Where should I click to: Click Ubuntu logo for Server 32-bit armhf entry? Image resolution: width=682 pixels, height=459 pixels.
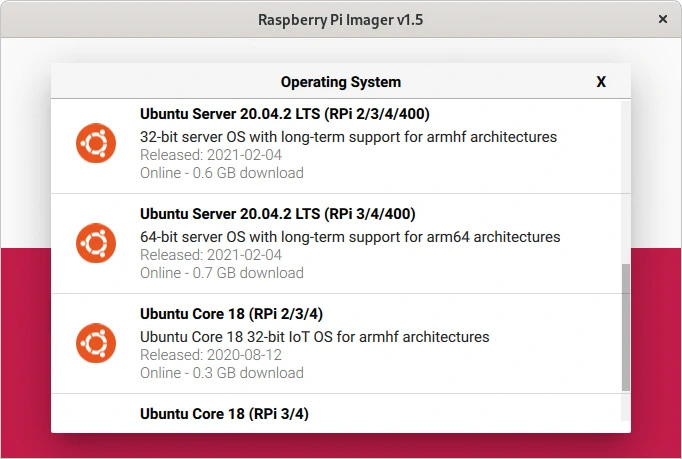pos(96,143)
